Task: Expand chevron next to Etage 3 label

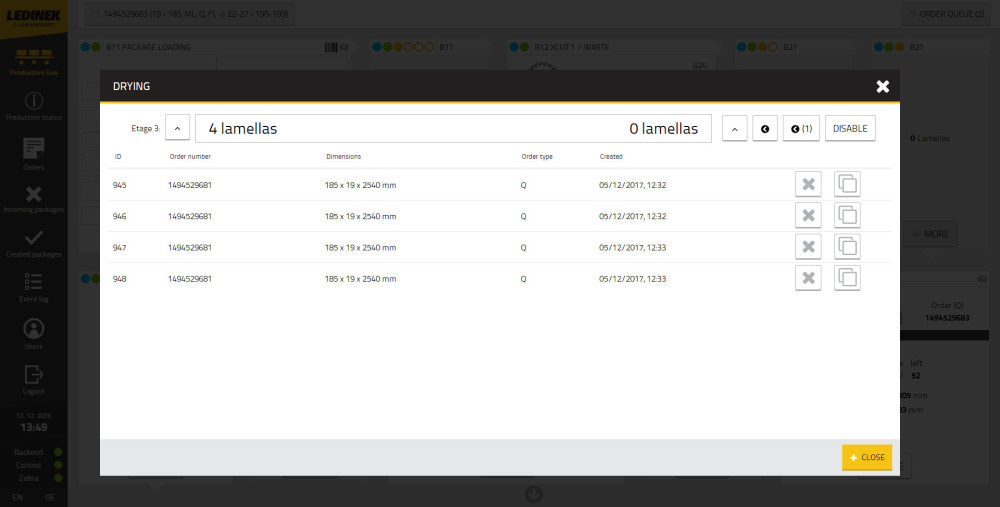Action: pyautogui.click(x=177, y=129)
